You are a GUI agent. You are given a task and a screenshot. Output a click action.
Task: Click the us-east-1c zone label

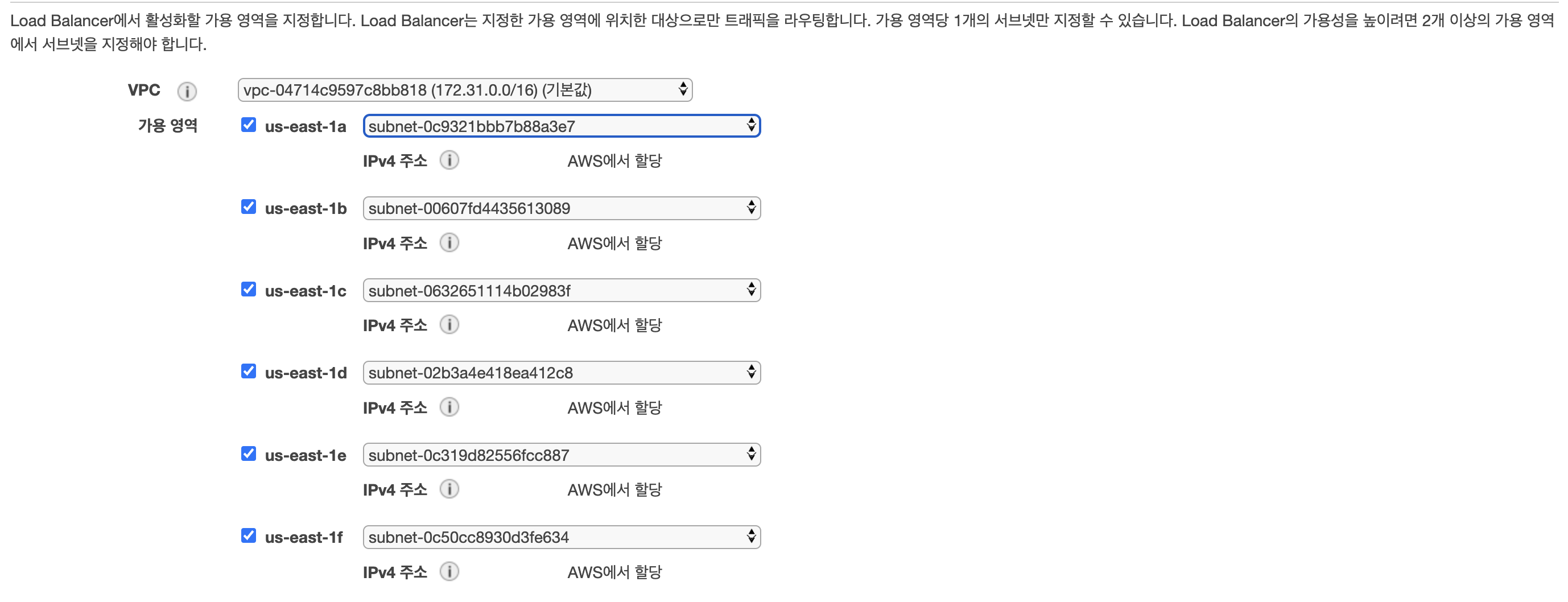(306, 291)
